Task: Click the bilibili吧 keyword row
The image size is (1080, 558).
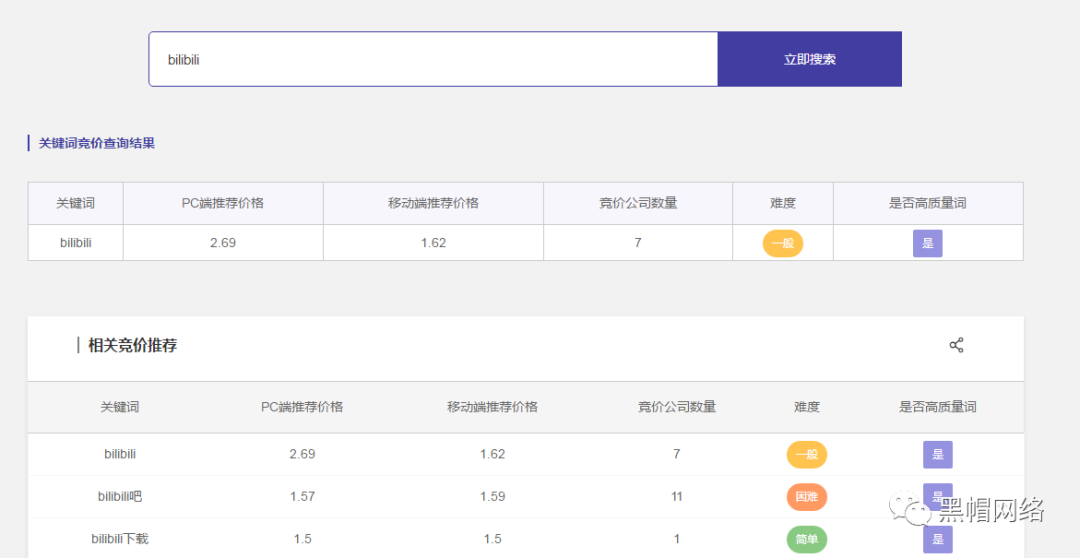Action: (120, 496)
